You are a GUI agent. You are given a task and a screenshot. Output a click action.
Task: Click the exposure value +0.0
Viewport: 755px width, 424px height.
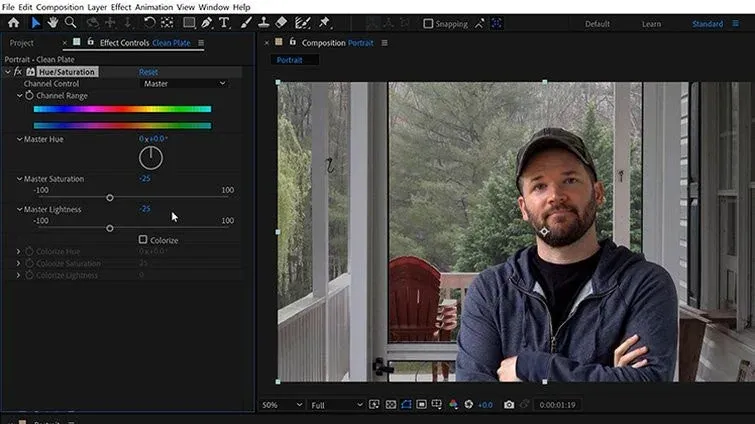click(x=485, y=405)
